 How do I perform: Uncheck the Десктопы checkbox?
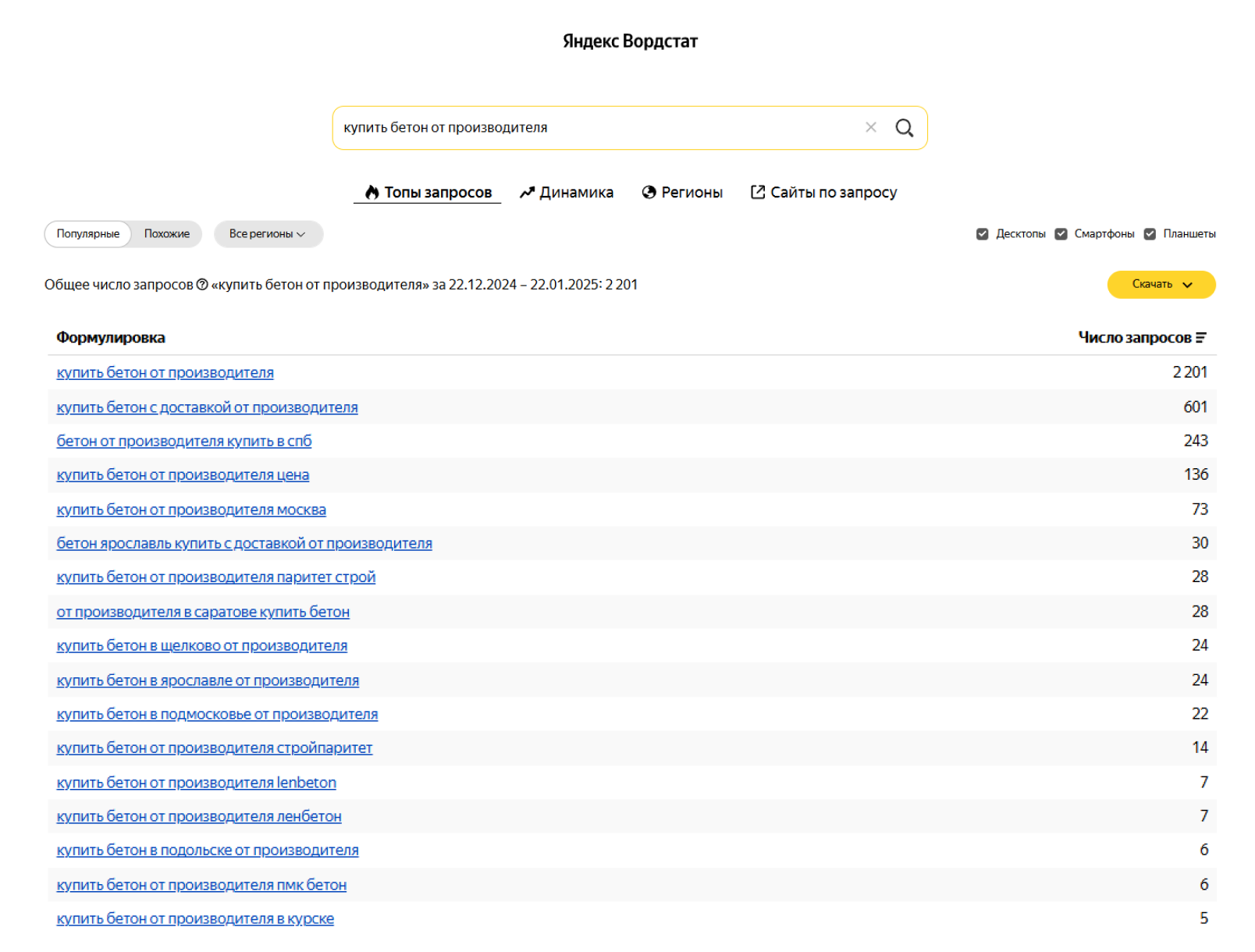click(x=982, y=233)
